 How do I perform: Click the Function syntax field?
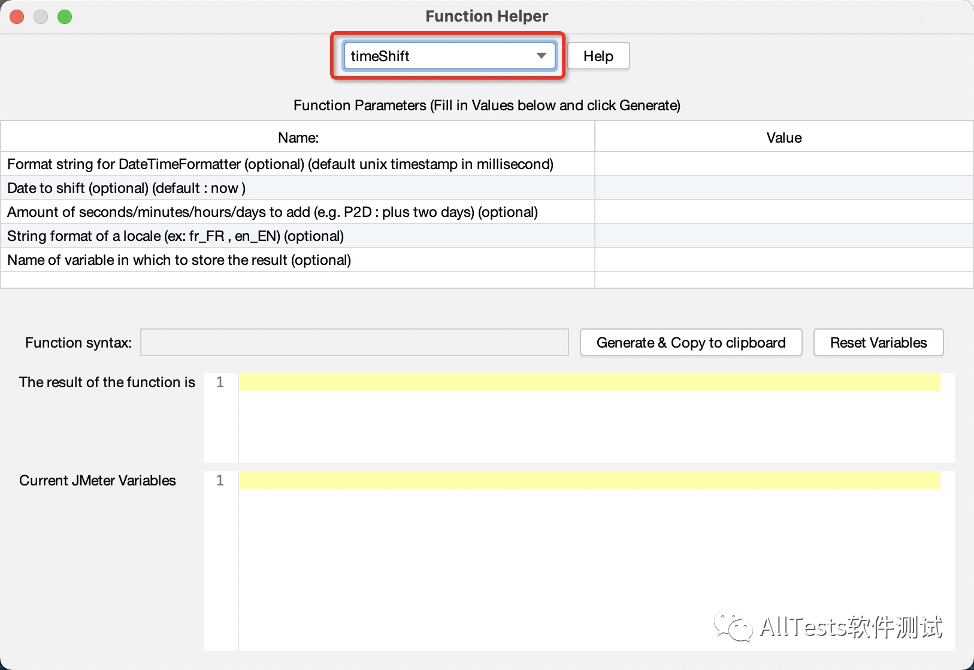354,343
